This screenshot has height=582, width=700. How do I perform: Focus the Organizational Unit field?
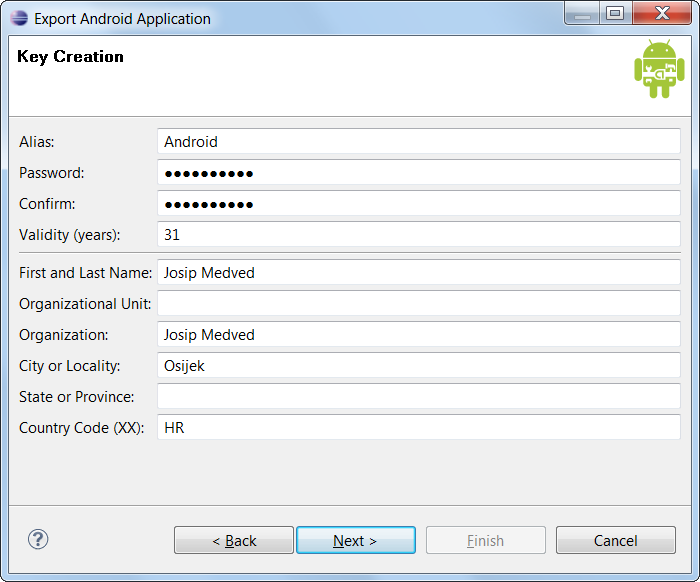point(418,303)
